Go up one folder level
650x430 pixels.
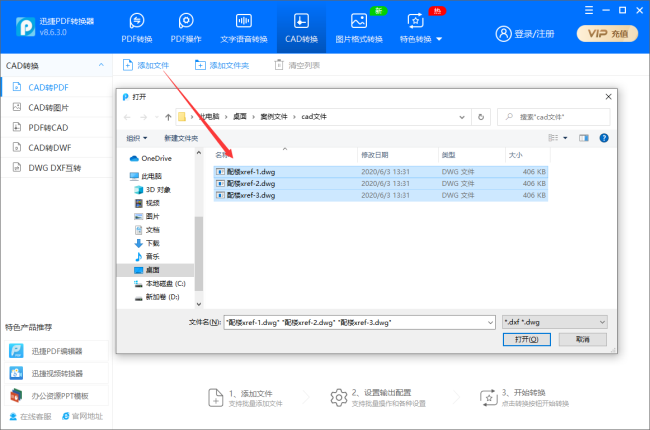[168, 117]
